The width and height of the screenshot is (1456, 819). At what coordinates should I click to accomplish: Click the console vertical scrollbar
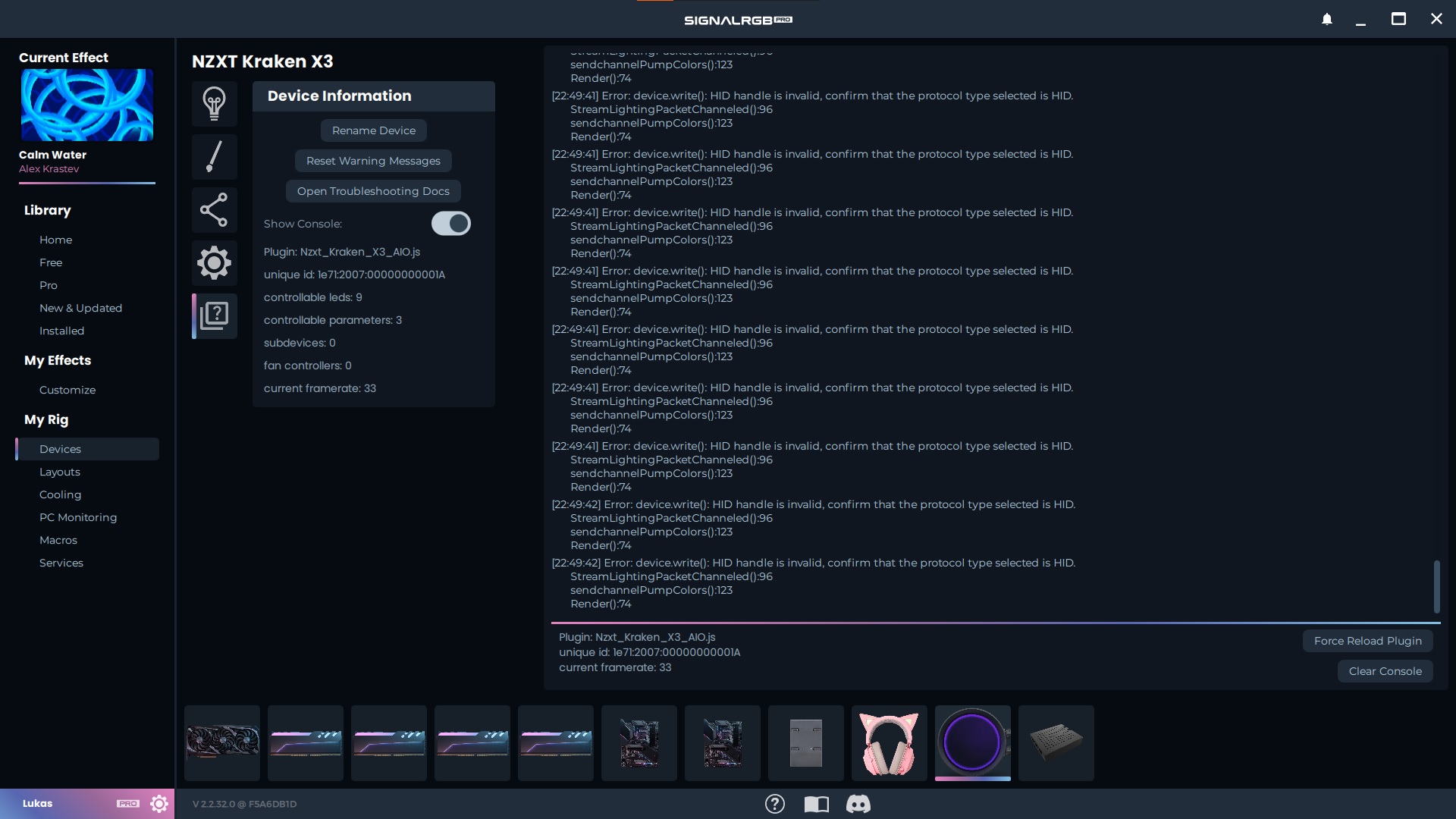1436,586
